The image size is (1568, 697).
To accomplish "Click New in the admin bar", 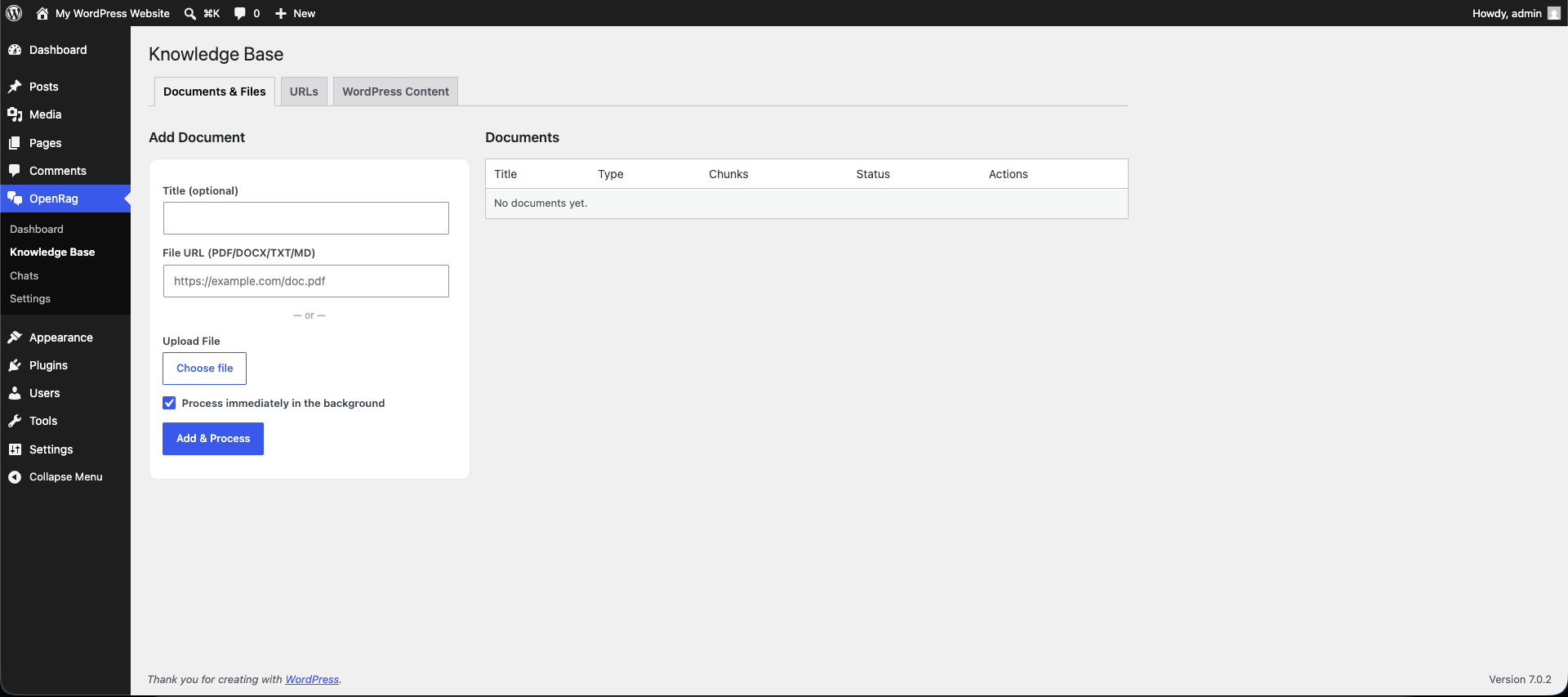I will coord(305,13).
